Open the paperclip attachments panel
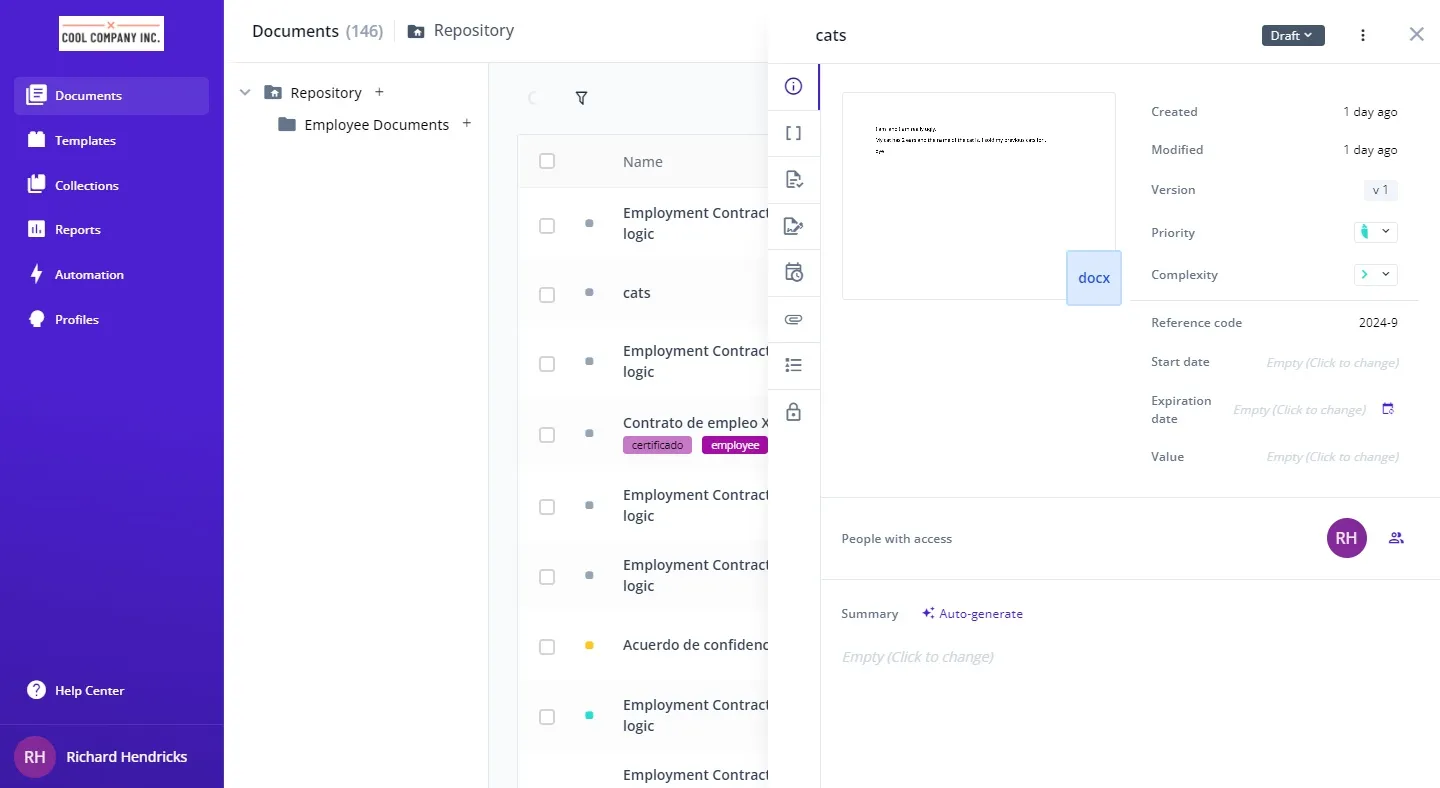Screen dimensions: 1440x788 coord(794,320)
